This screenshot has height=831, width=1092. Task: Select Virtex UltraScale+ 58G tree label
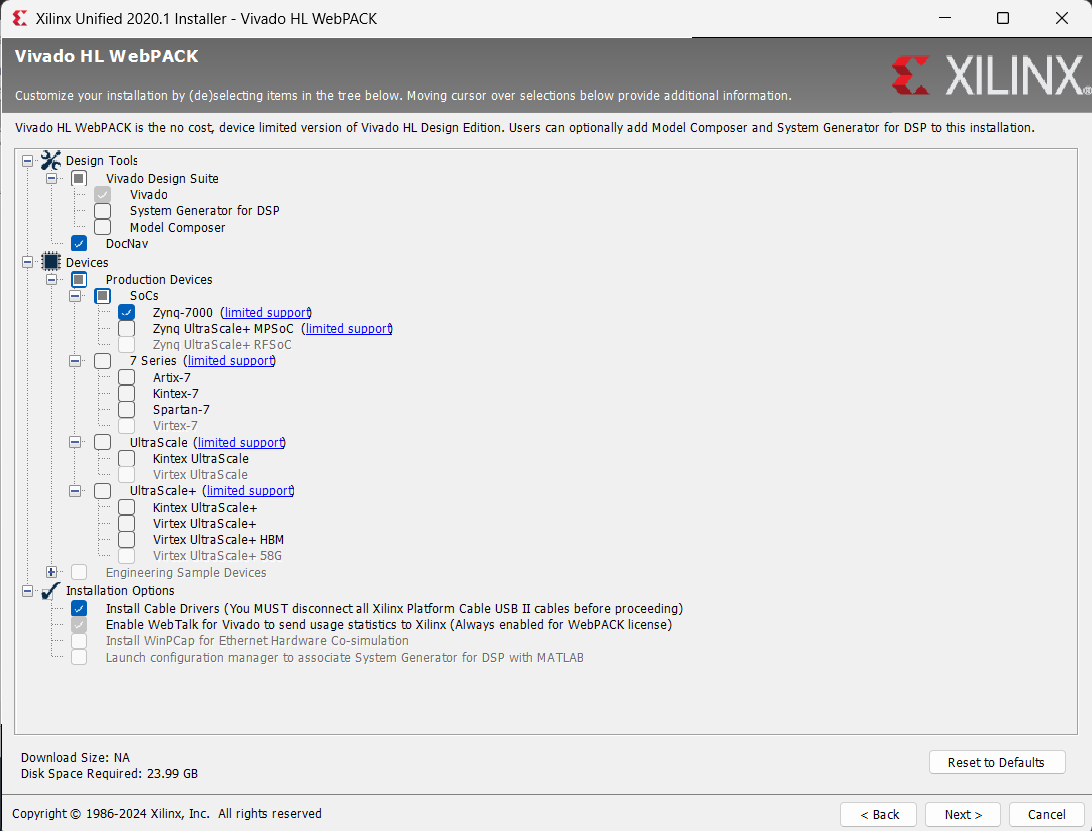click(x=217, y=556)
